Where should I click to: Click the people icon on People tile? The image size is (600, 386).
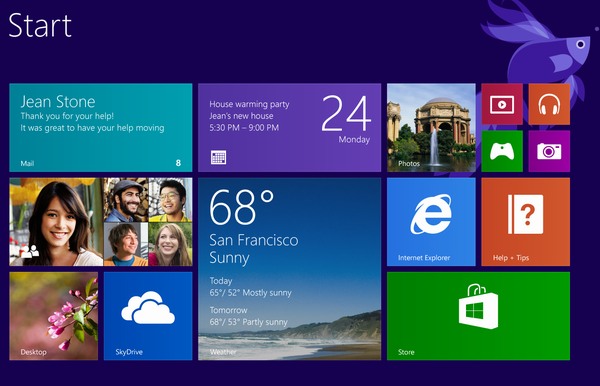tap(30, 251)
